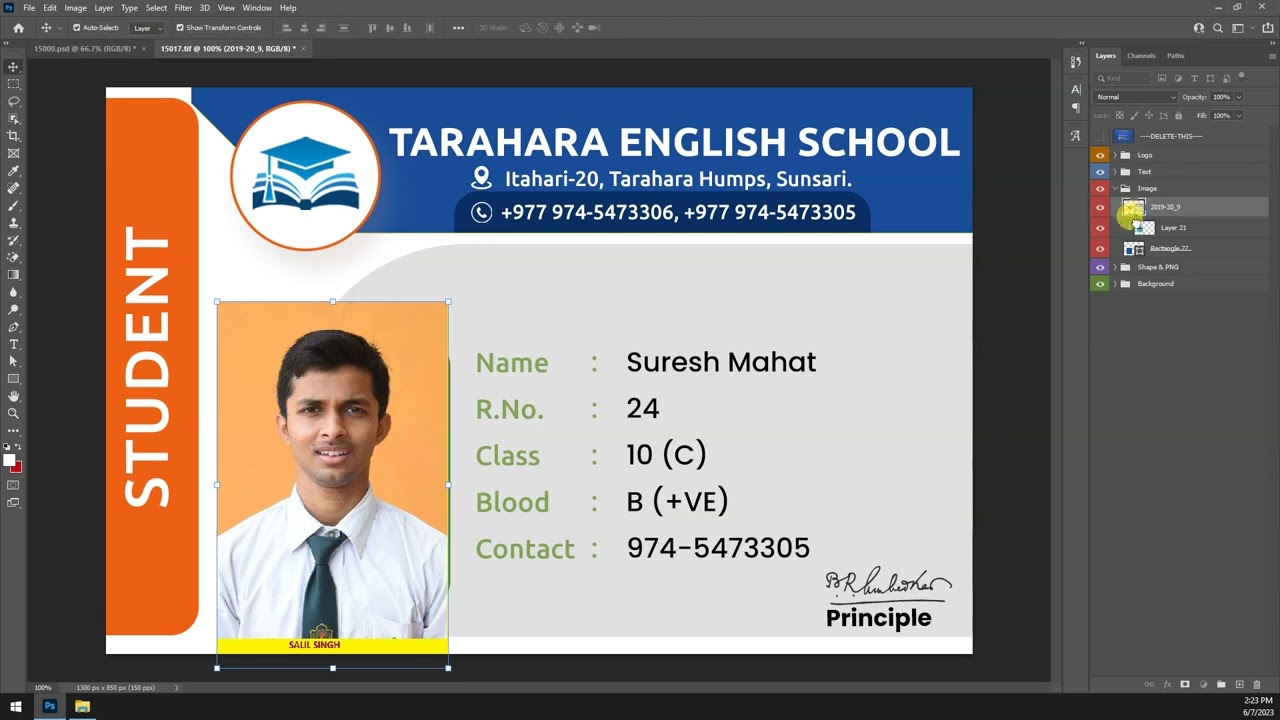This screenshot has height=720, width=1280.
Task: Click the Opacity 100% value field
Action: (1222, 97)
